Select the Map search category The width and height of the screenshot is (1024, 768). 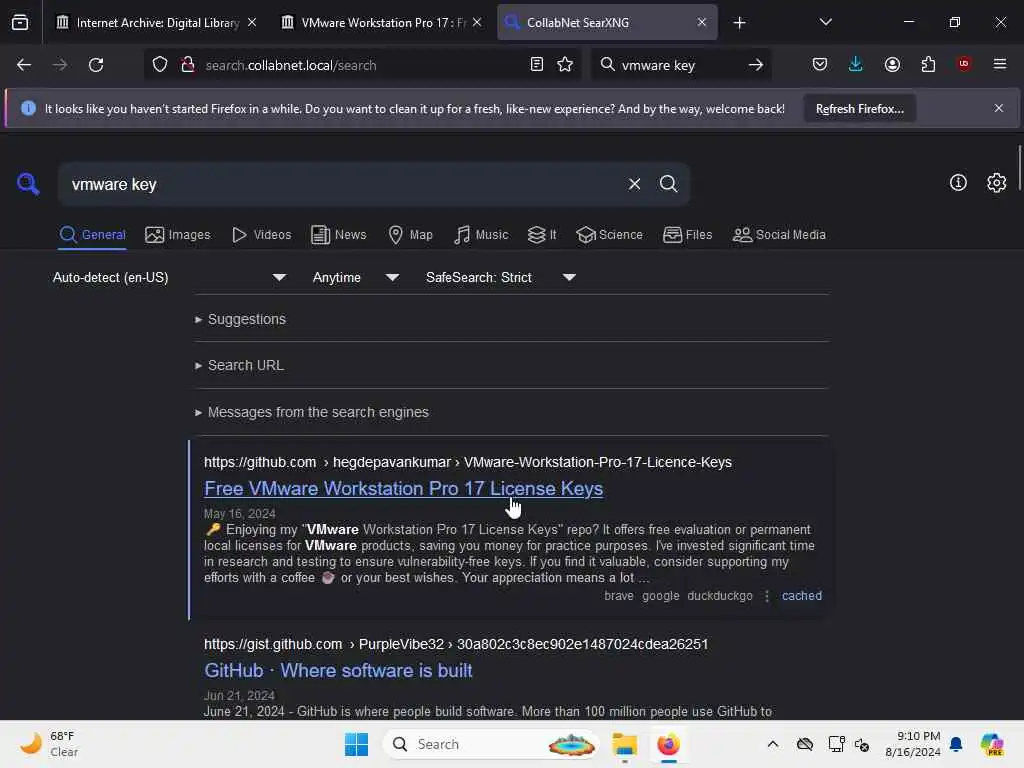[410, 234]
